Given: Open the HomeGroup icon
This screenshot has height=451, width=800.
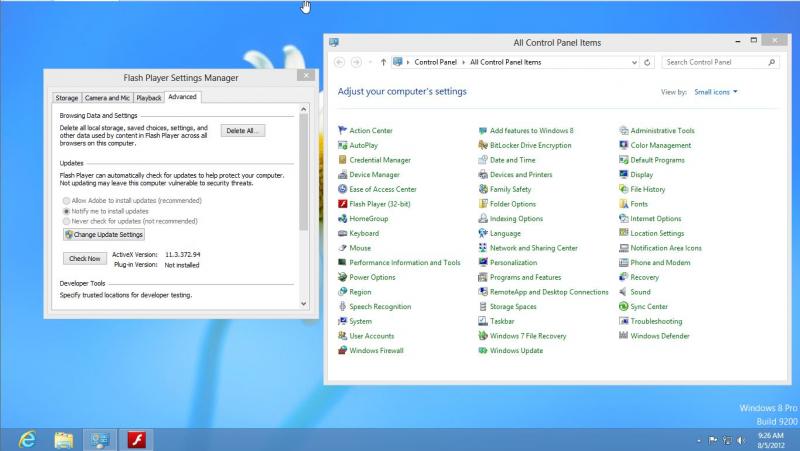Looking at the screenshot, I should [342, 218].
